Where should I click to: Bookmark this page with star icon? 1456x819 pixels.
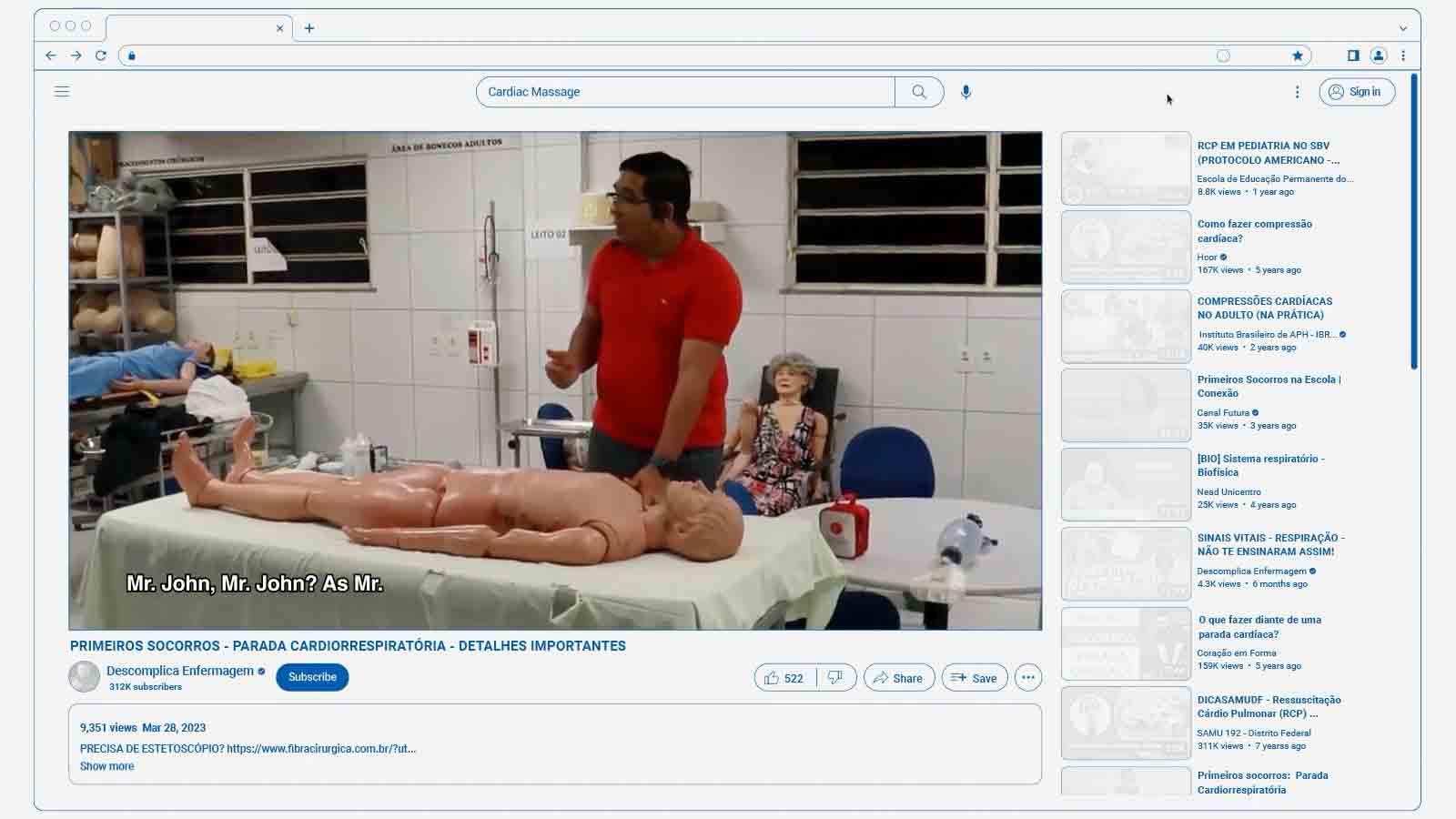click(1297, 56)
